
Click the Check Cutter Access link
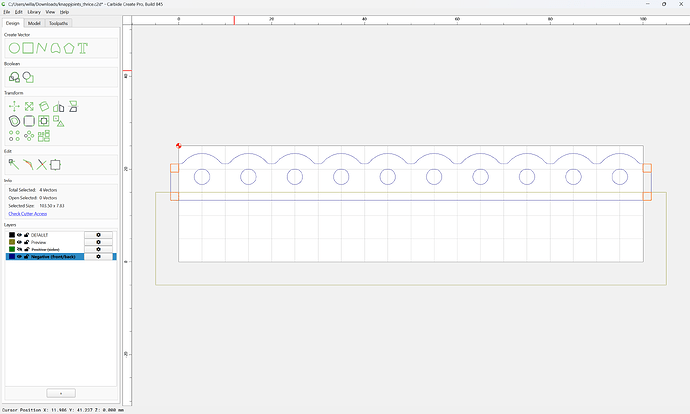tap(28, 214)
